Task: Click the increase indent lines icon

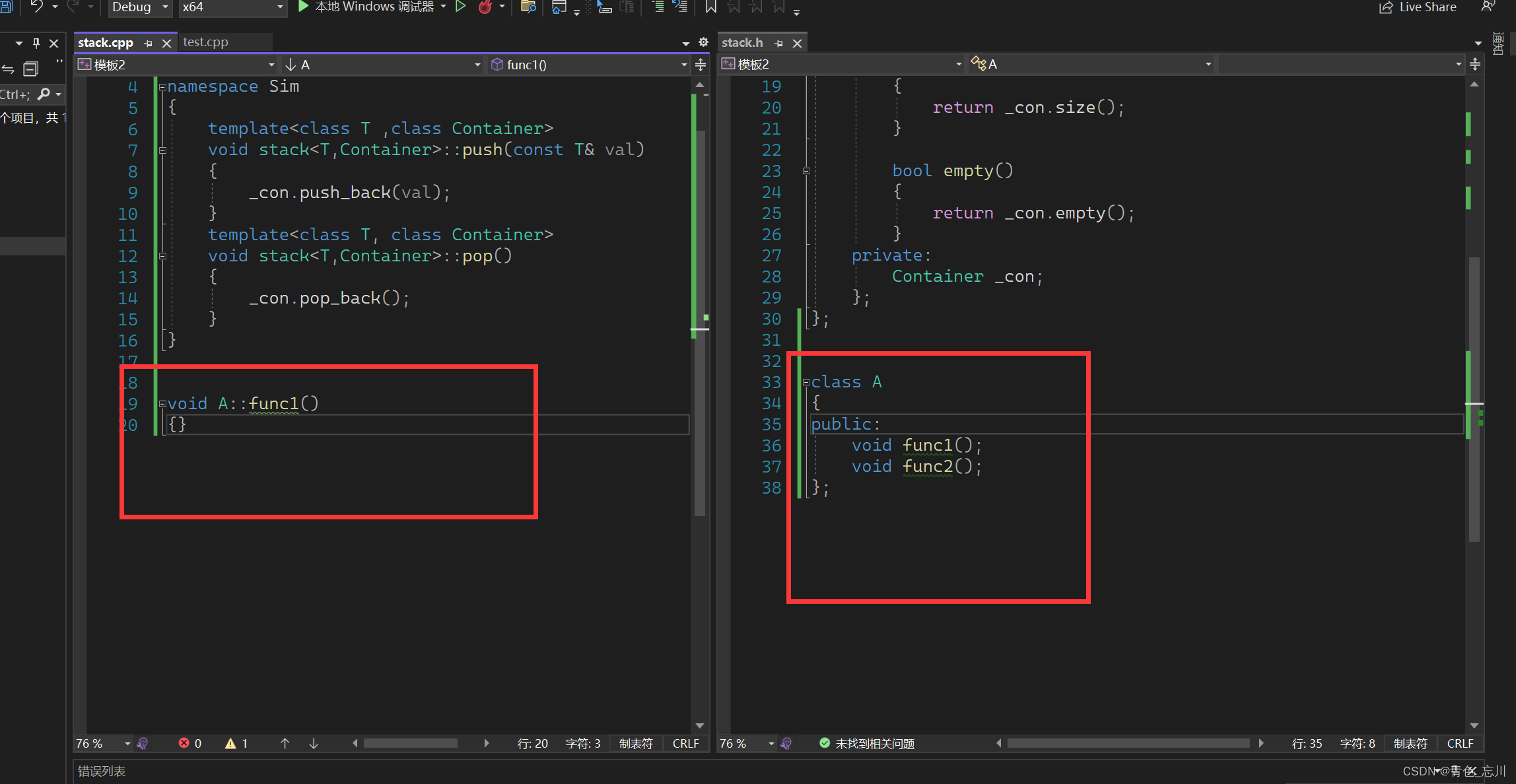Action: click(658, 7)
